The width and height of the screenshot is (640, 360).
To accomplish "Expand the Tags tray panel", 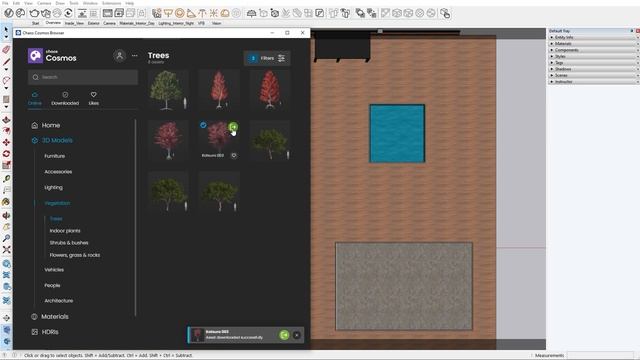I will tap(593, 62).
